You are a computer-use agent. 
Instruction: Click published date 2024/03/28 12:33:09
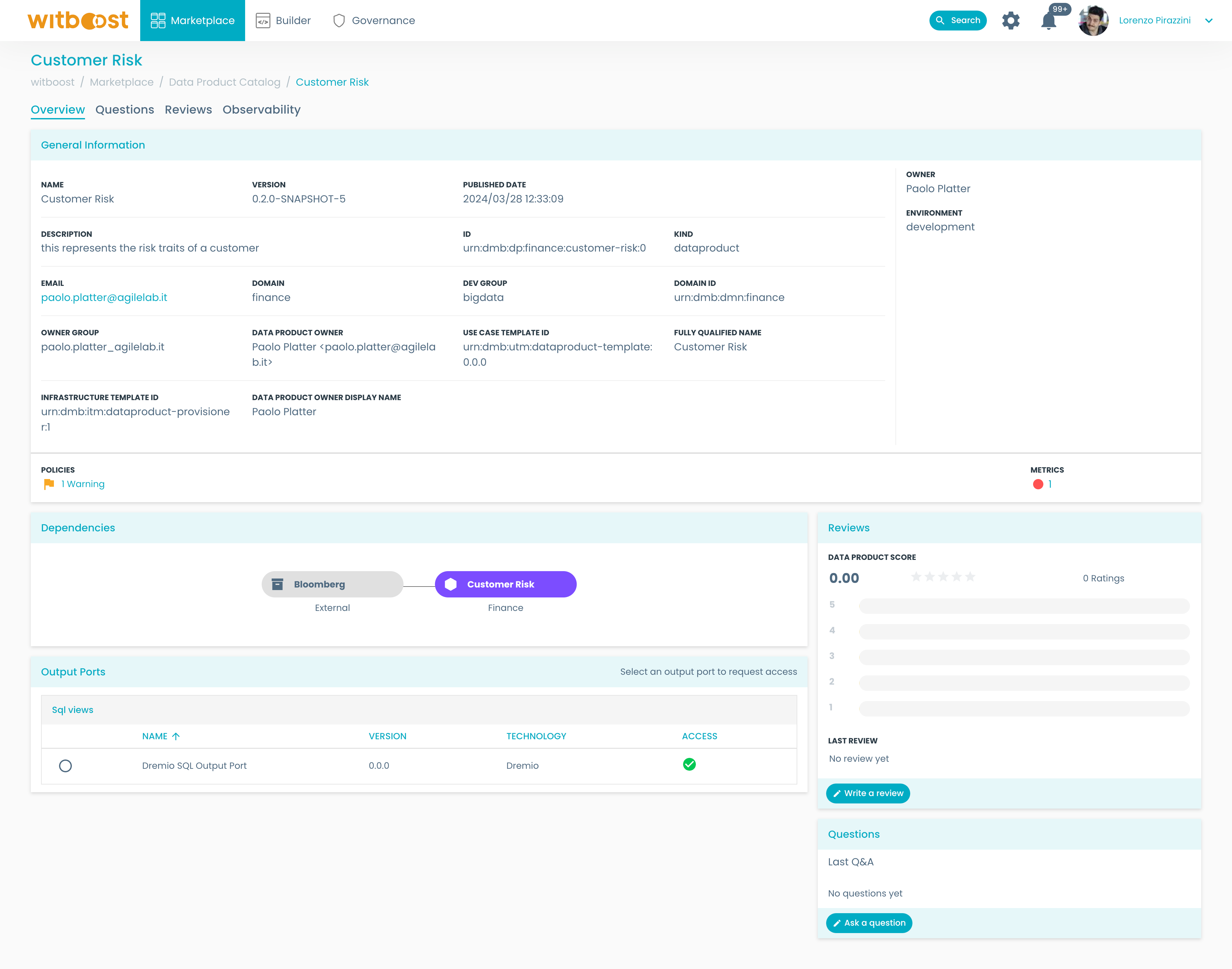513,199
